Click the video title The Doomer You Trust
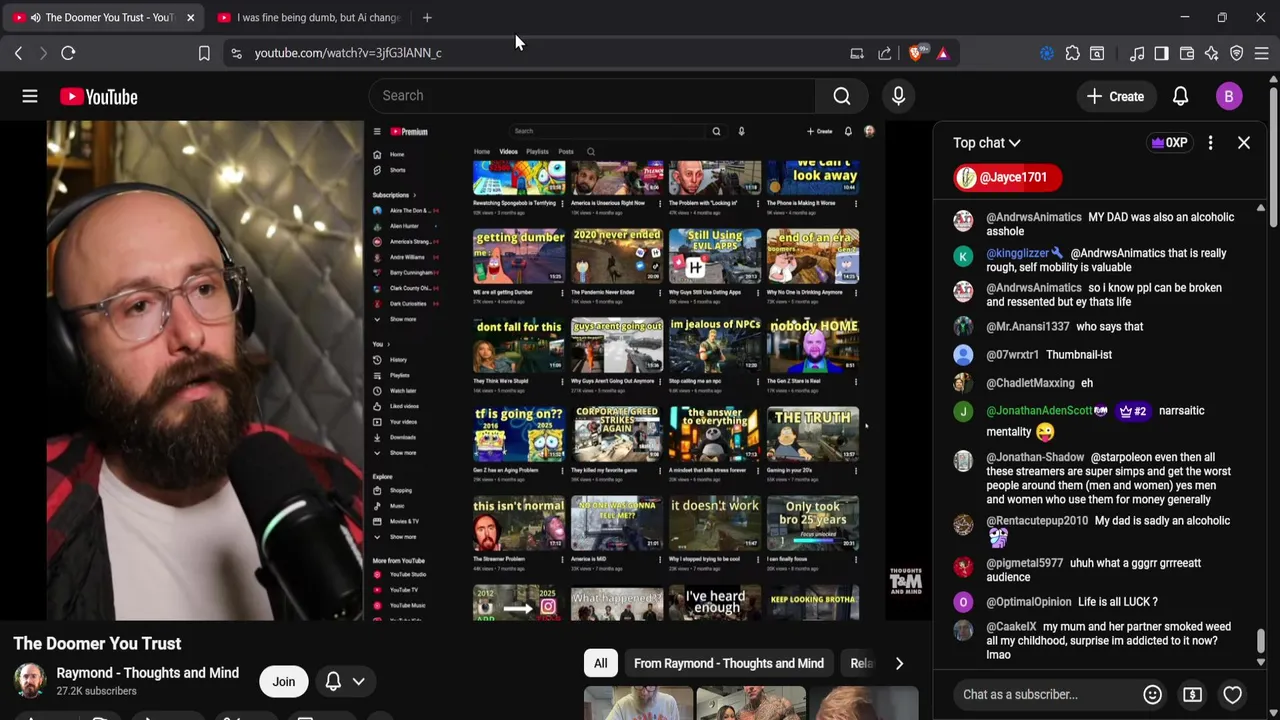Screen dimensions: 1280x720 tap(97, 643)
